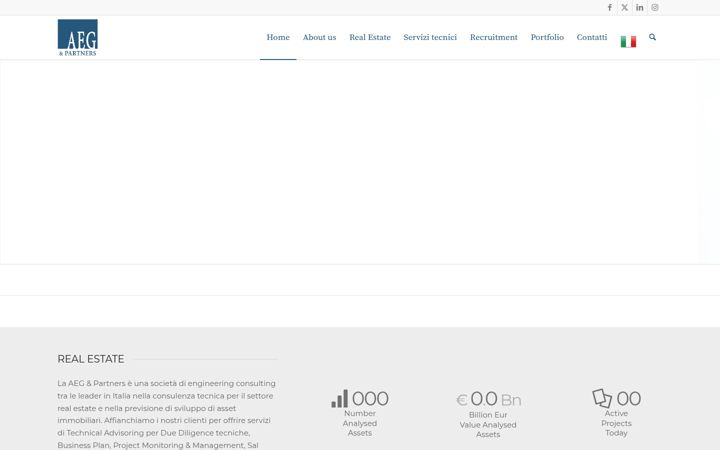Click the Active Projects Today label
Viewport: 720px width, 450px height.
tap(616, 423)
